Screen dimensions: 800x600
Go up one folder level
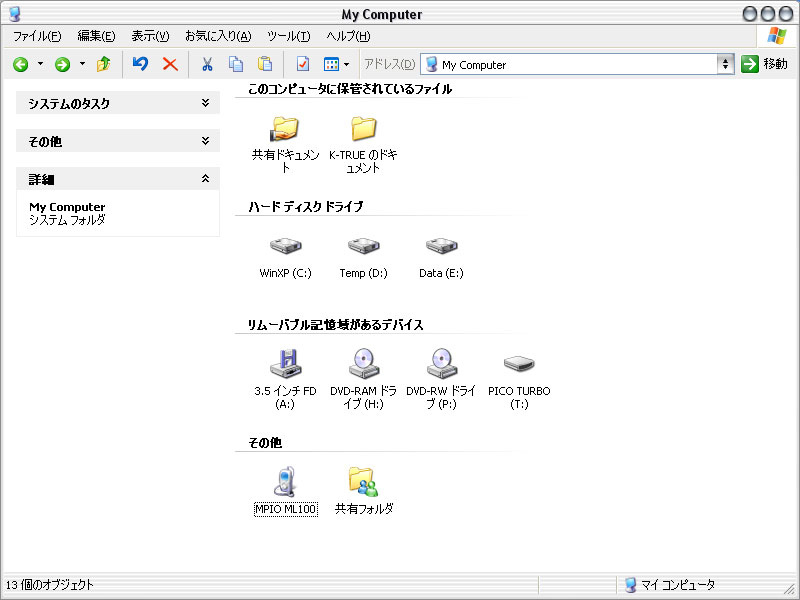(104, 64)
